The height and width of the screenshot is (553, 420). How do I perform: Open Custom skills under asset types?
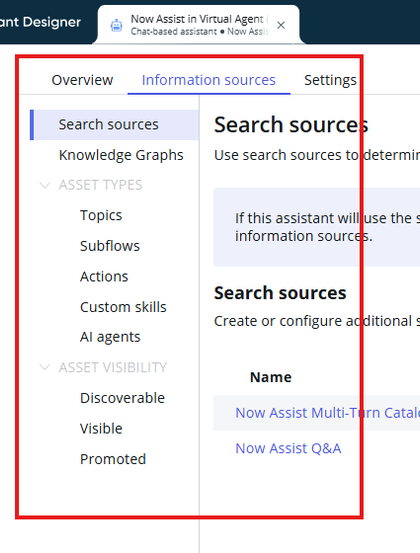123,307
